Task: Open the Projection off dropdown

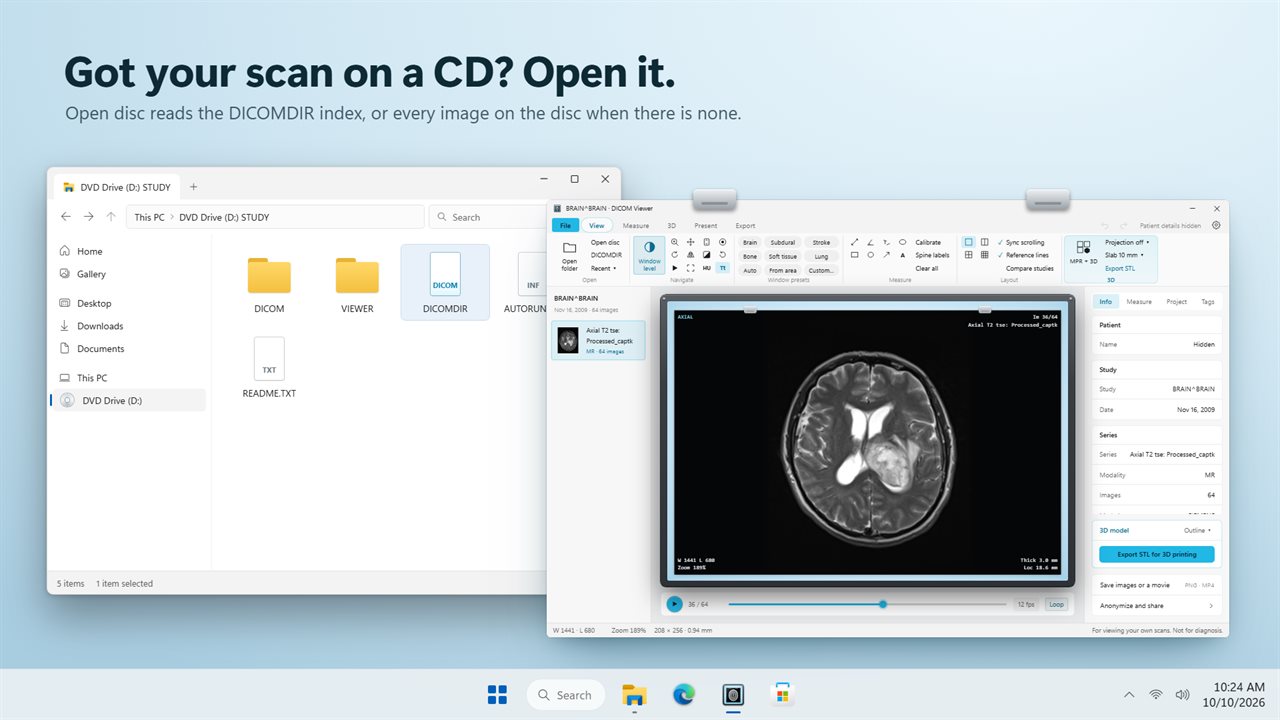Action: [x=1127, y=242]
